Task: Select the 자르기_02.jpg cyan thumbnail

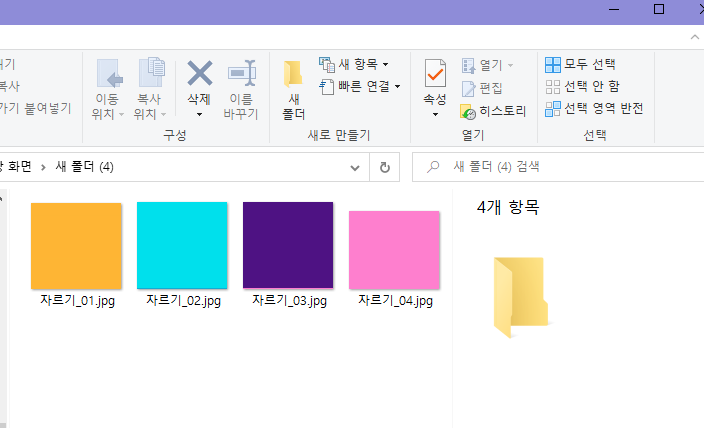Action: click(x=182, y=245)
